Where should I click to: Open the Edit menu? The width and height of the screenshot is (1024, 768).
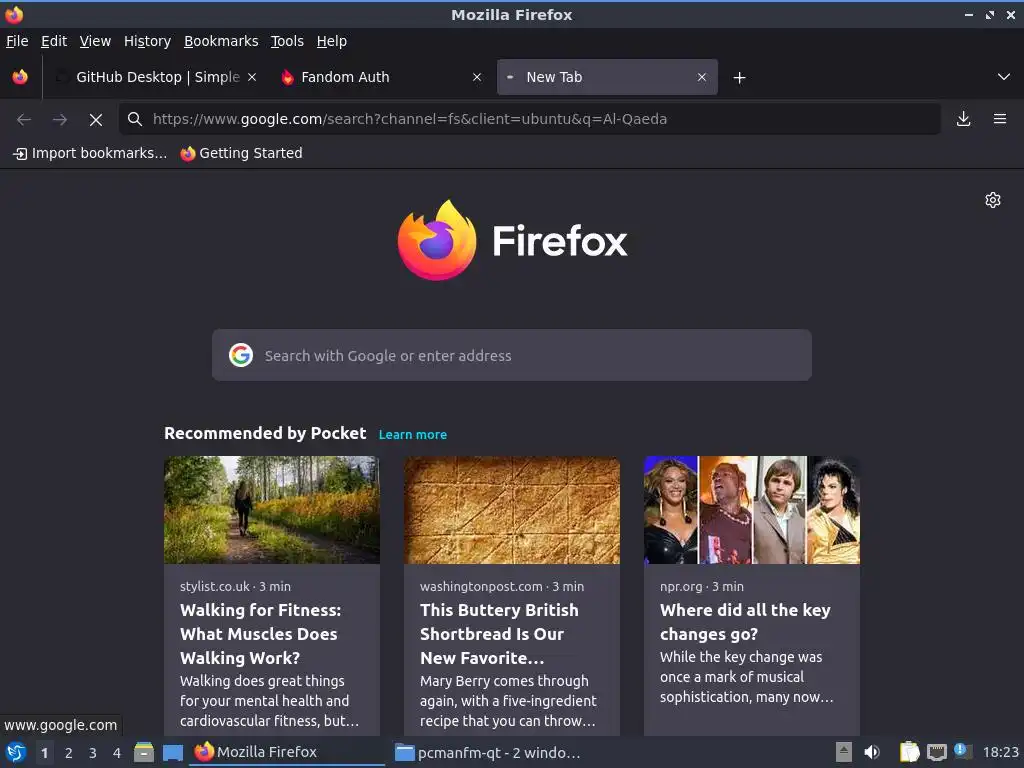click(x=54, y=41)
